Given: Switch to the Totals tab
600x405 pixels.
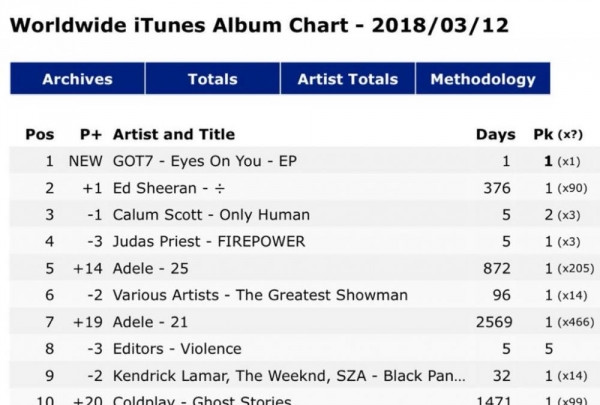Looking at the screenshot, I should point(212,79).
